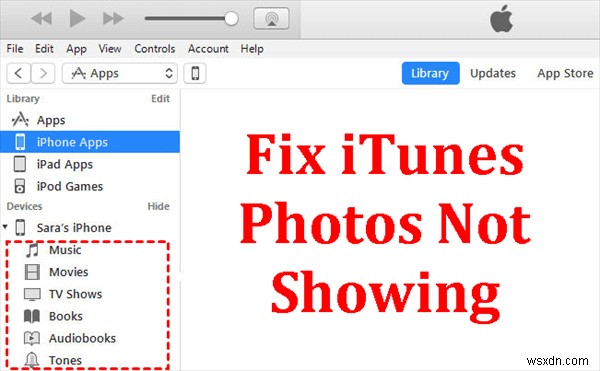Screen dimensions: 600x371
Task: Click Hide next to Devices header
Action: tap(158, 207)
